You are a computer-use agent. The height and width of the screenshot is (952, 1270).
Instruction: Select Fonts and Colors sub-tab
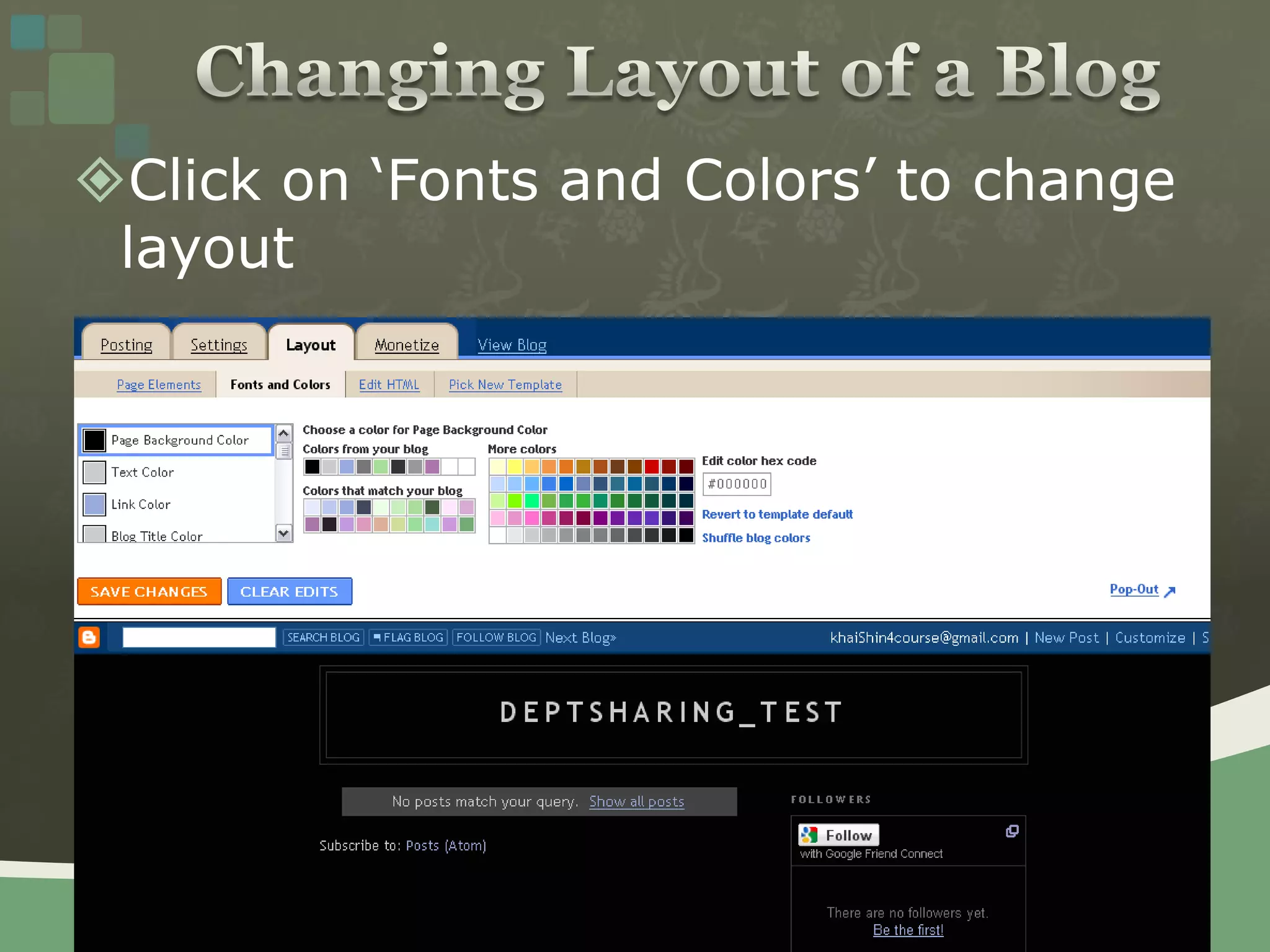point(280,384)
